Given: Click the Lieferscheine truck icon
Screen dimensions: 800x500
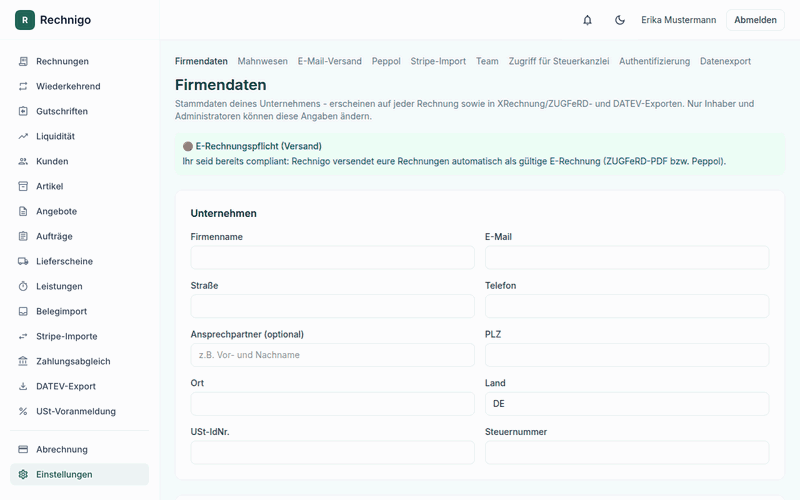Looking at the screenshot, I should point(23,261).
